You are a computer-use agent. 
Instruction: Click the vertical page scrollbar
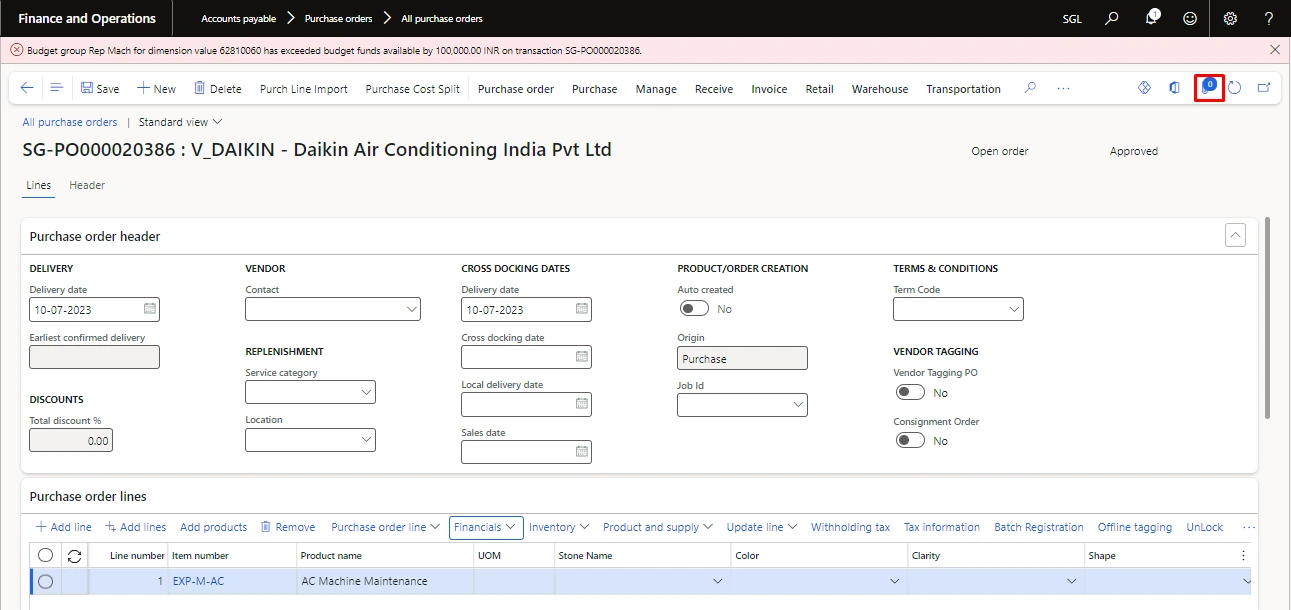(x=1268, y=317)
